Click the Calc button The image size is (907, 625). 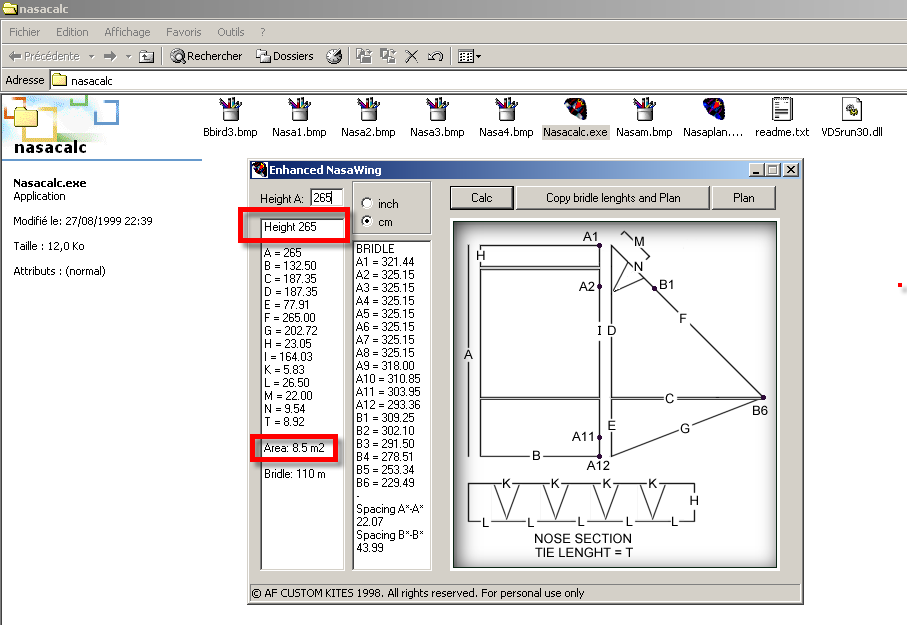[x=481, y=198]
